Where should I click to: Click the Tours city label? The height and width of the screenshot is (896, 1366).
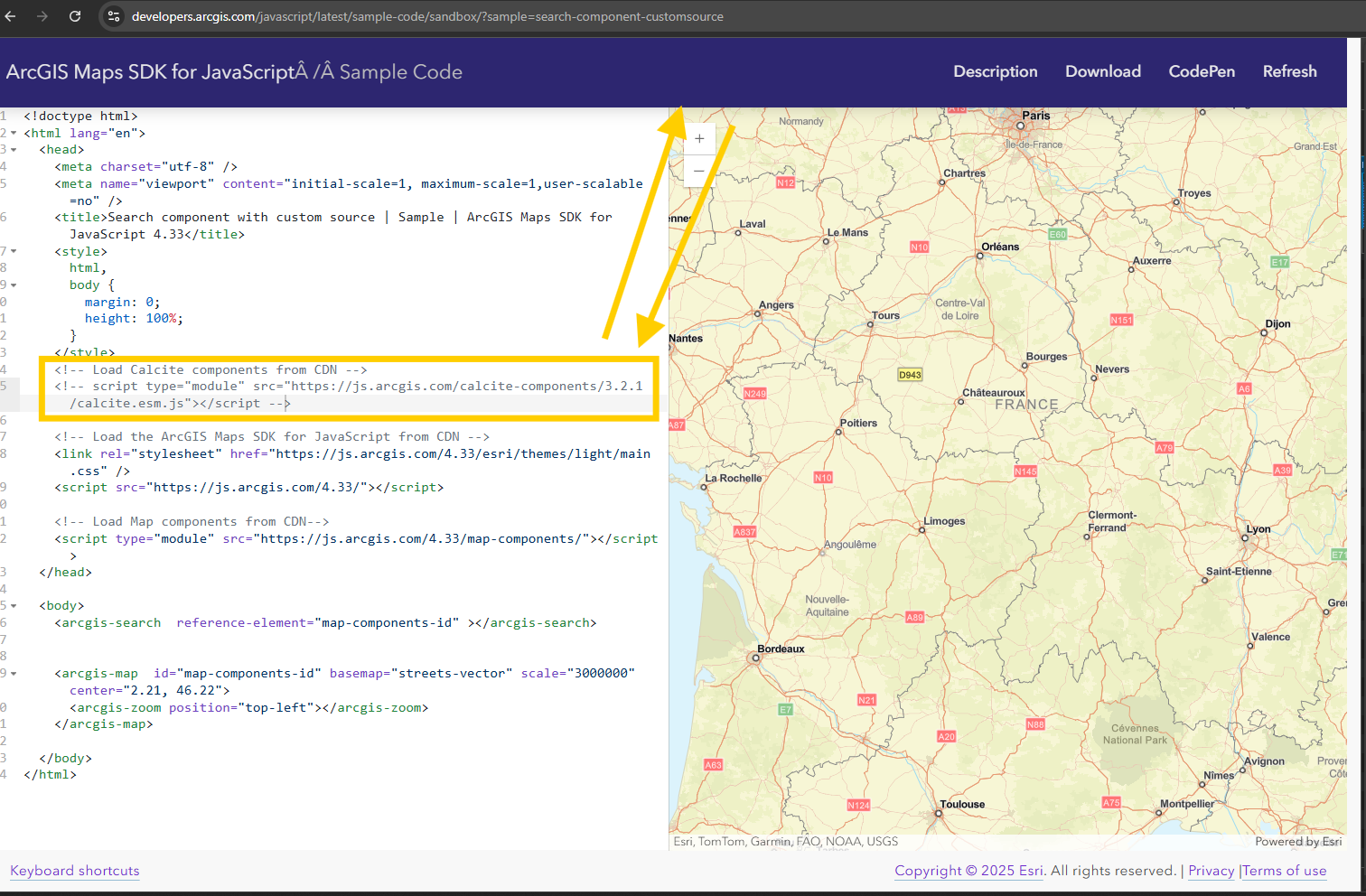coord(885,316)
